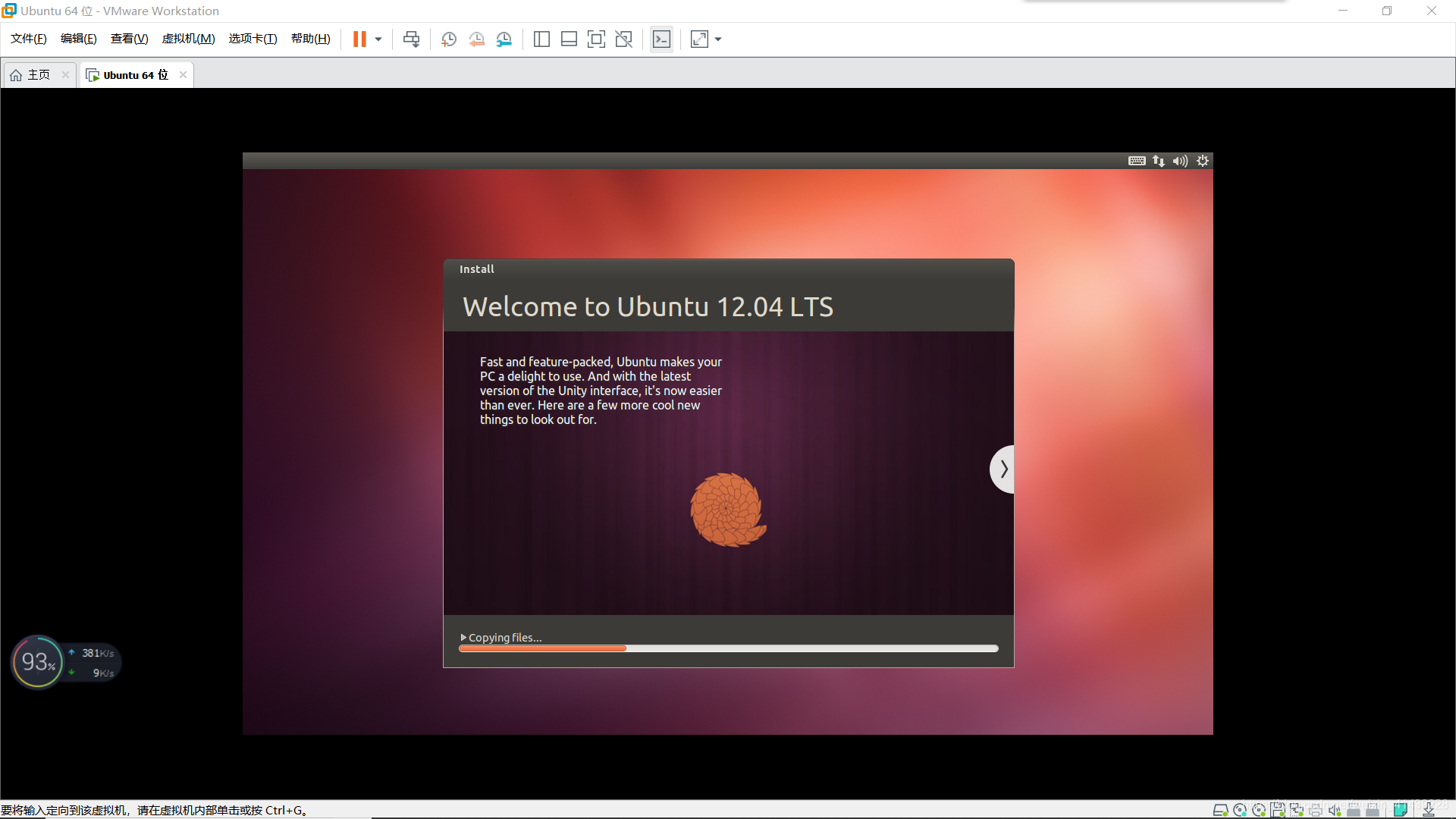Close the 主页 tab
The width and height of the screenshot is (1456, 819).
(x=65, y=75)
